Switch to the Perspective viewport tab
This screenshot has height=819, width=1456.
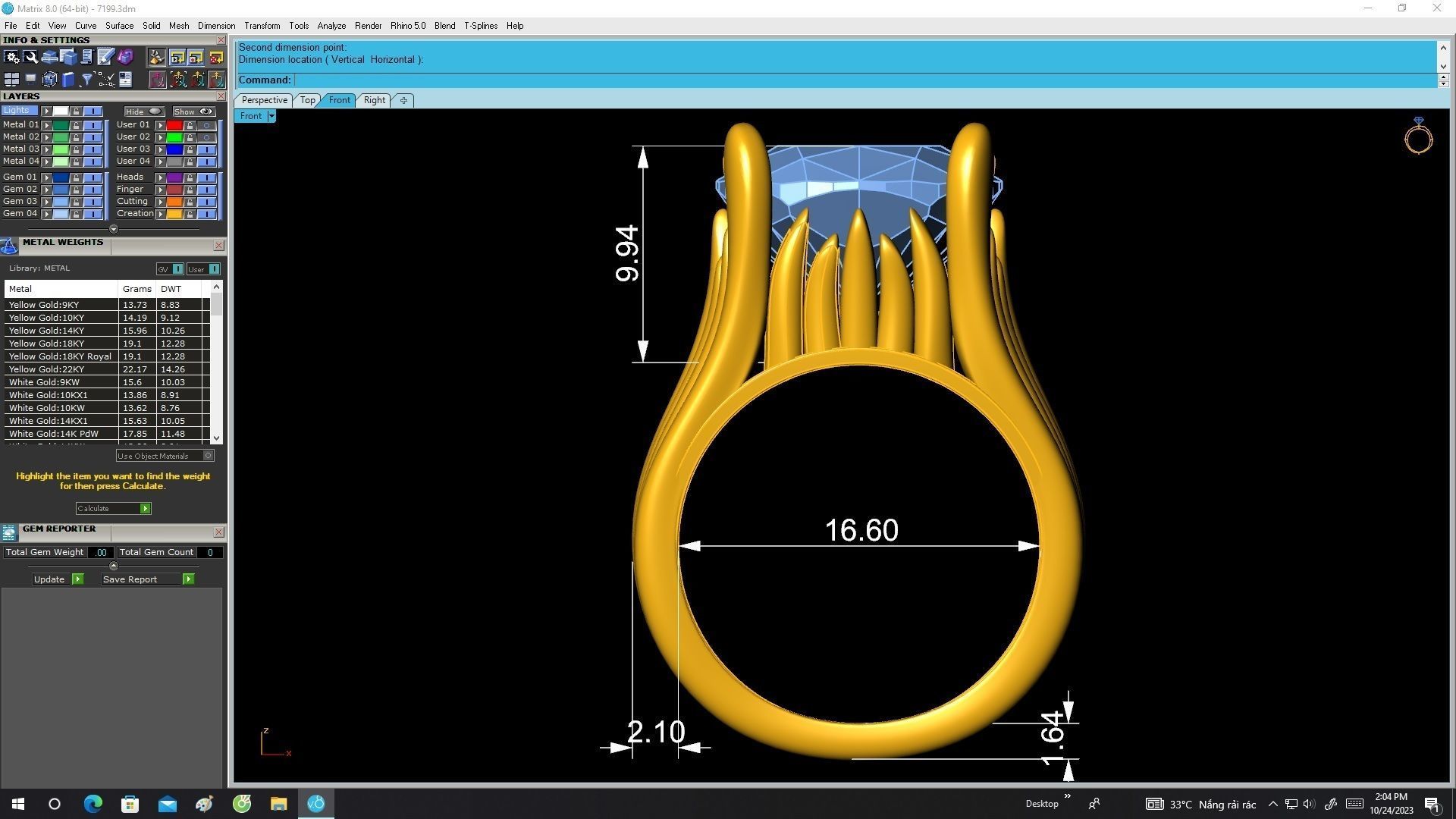[264, 100]
